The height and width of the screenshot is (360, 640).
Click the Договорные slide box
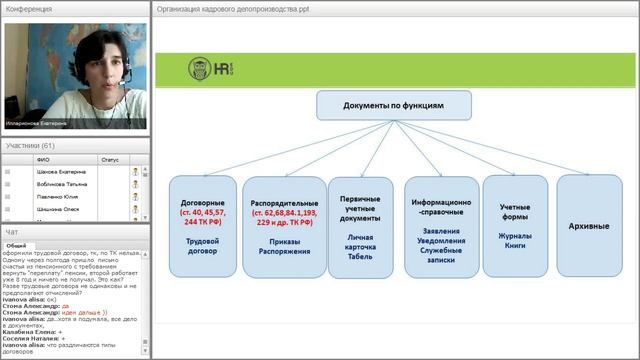coord(203,227)
